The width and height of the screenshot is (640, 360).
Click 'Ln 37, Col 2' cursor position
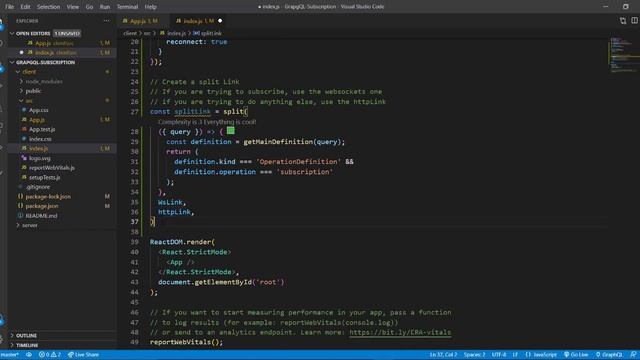[x=443, y=355]
